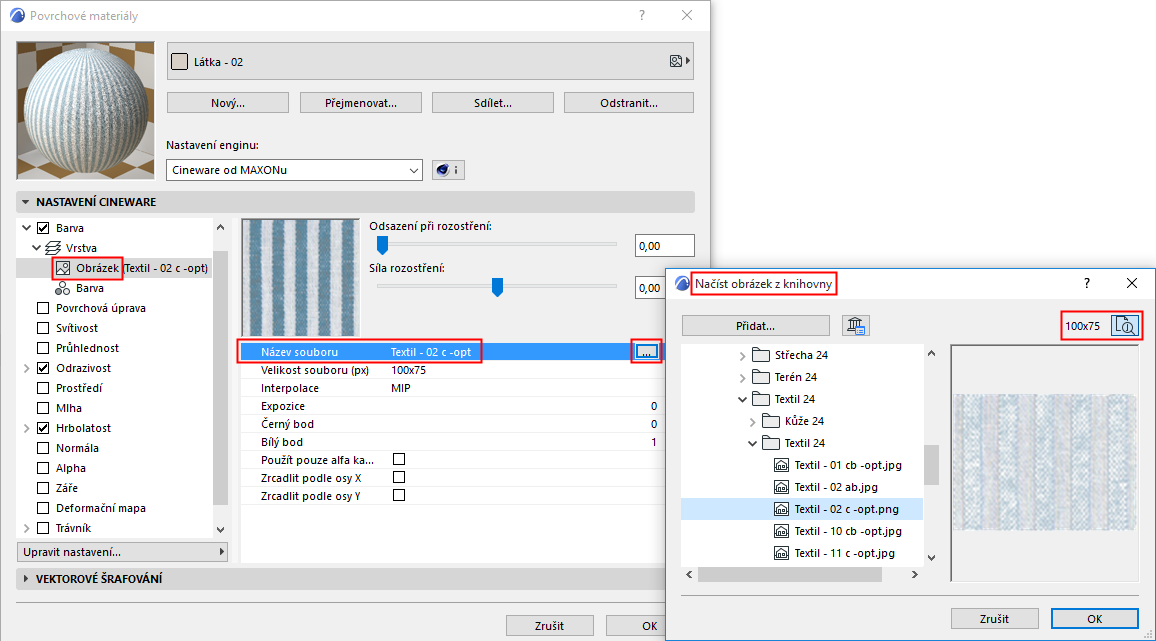Collapse the Barva tree node
This screenshot has width=1156, height=641.
pyautogui.click(x=27, y=228)
